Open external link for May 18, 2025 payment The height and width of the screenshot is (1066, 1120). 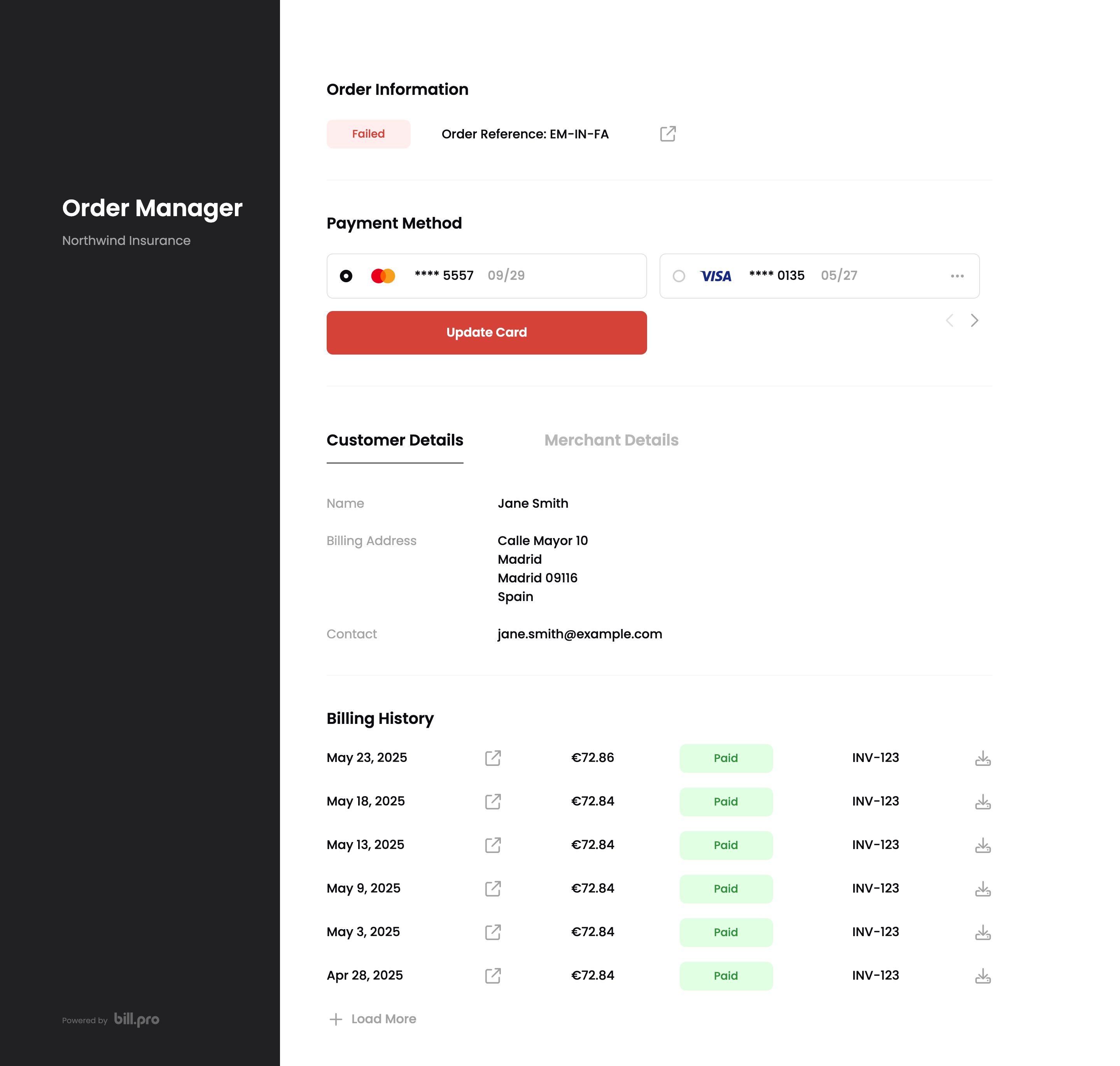pyautogui.click(x=493, y=802)
